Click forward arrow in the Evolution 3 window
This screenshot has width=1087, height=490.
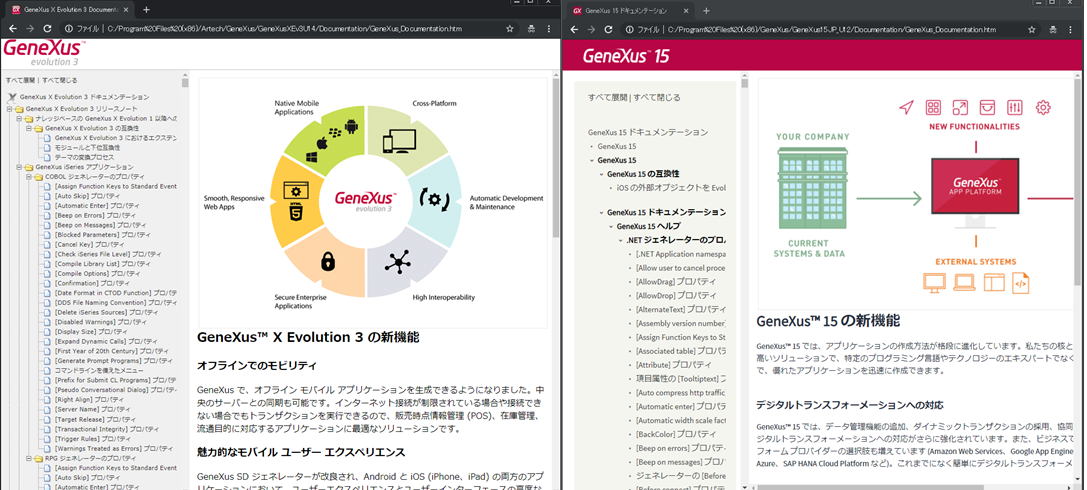[29, 29]
